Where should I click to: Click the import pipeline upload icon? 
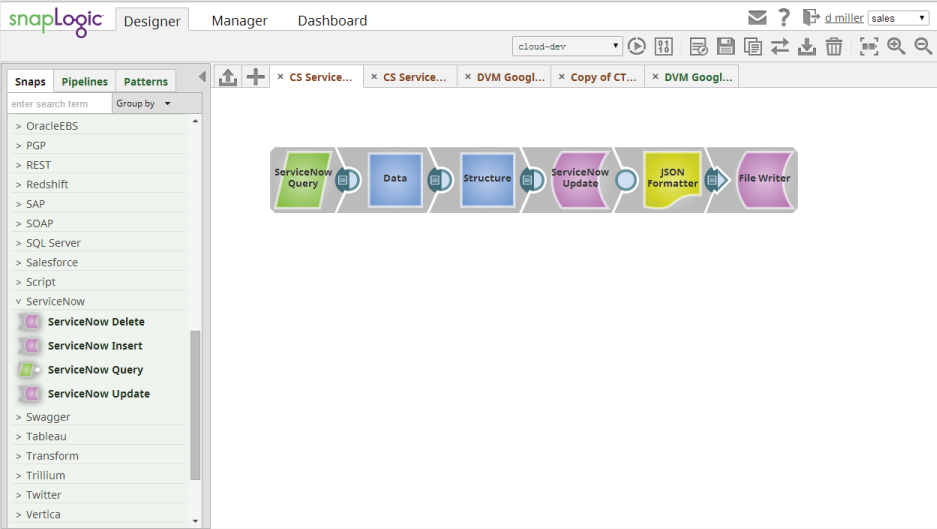coord(228,77)
